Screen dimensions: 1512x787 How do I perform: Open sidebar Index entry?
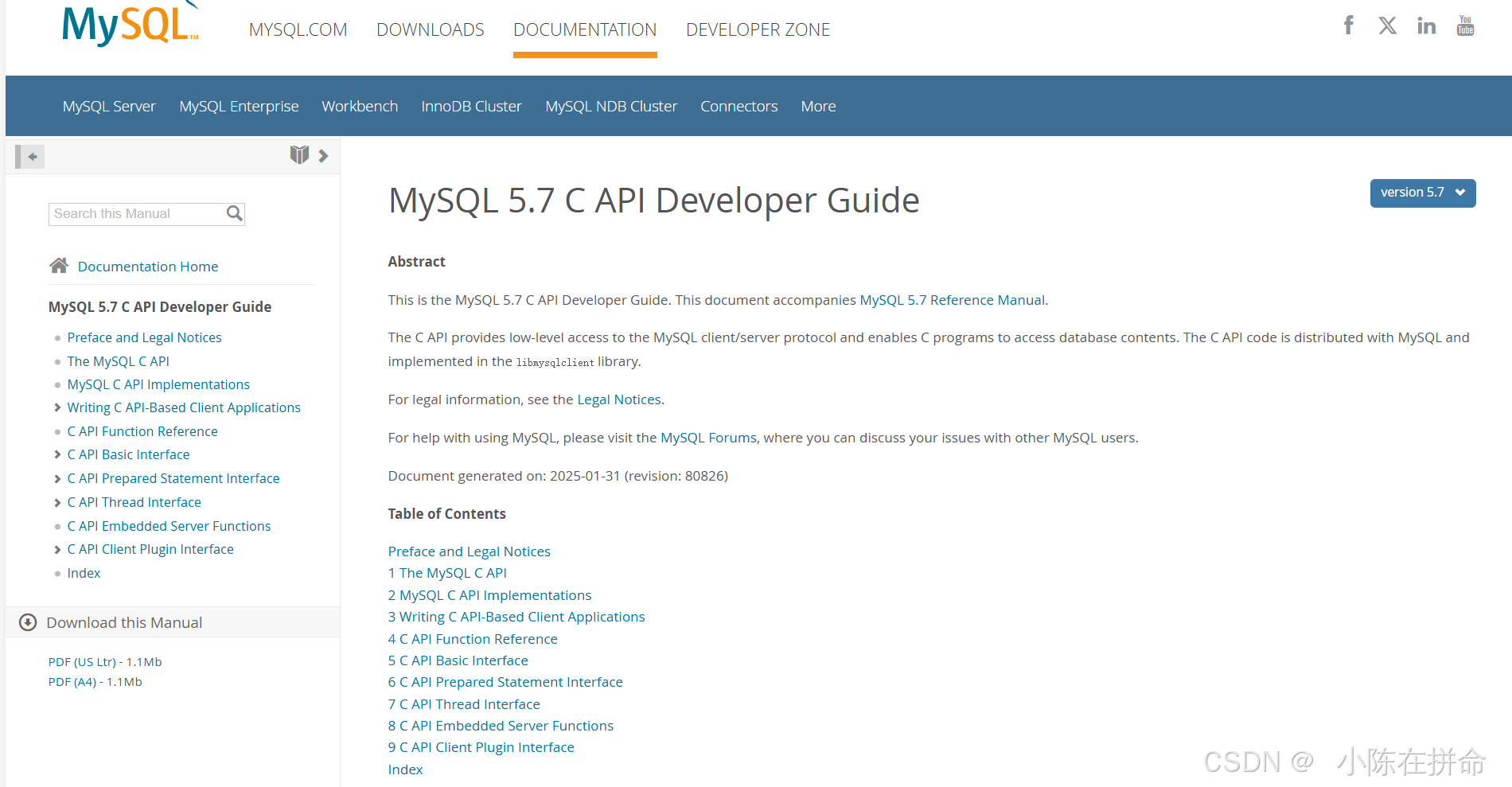pyautogui.click(x=84, y=573)
